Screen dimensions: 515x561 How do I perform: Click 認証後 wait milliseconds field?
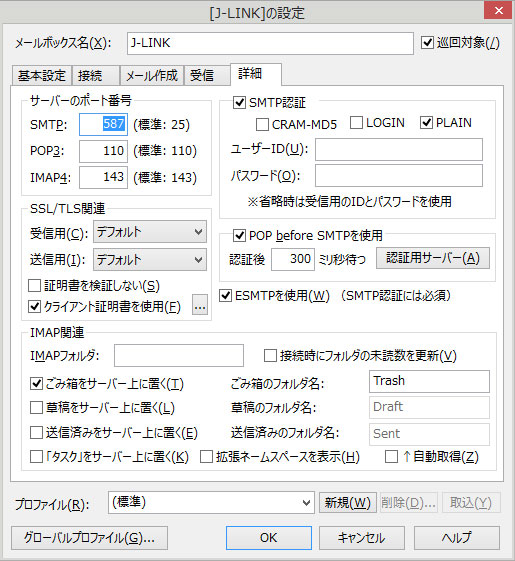click(x=293, y=259)
